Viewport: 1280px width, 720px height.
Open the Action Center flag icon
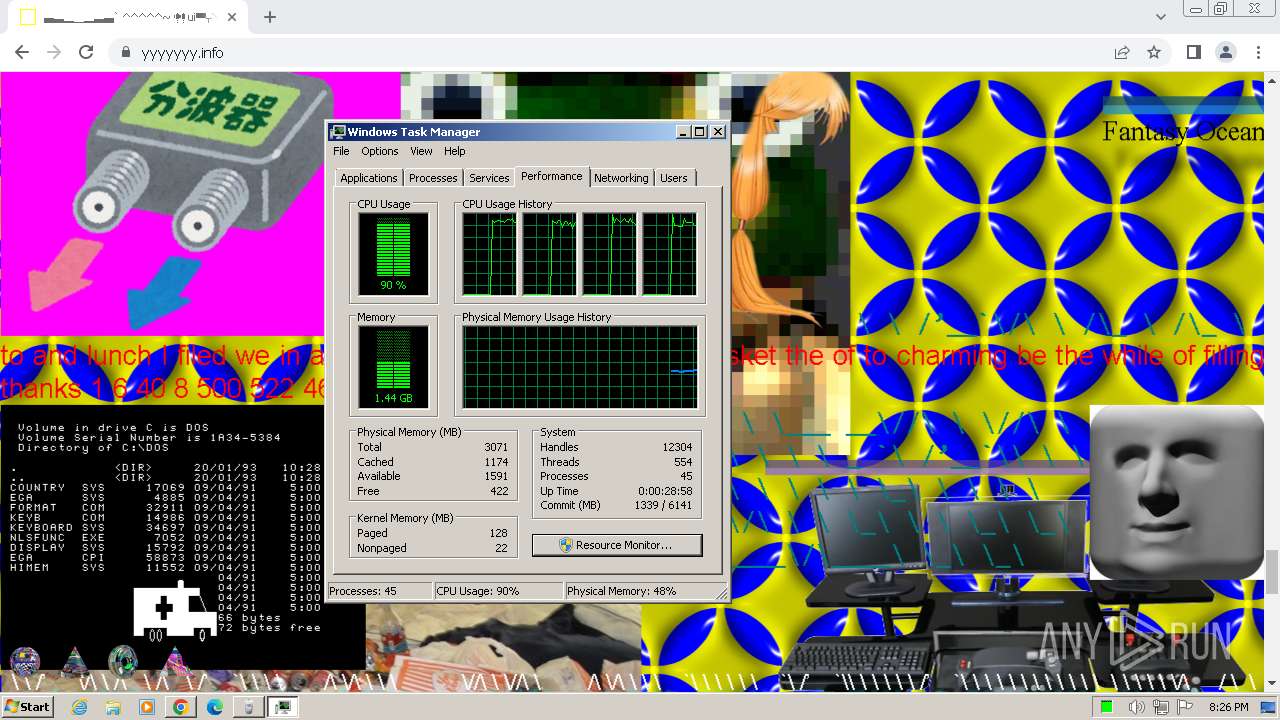click(1185, 707)
